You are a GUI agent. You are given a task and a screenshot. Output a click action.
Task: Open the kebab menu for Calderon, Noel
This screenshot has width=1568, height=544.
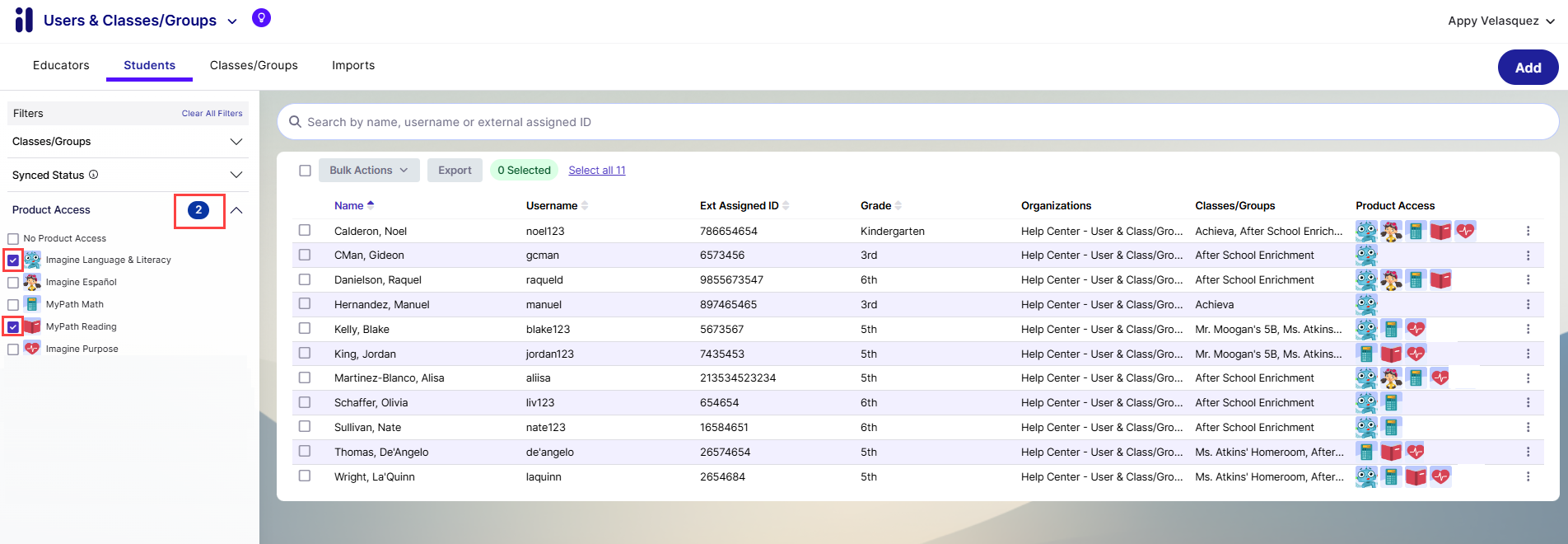tap(1528, 232)
